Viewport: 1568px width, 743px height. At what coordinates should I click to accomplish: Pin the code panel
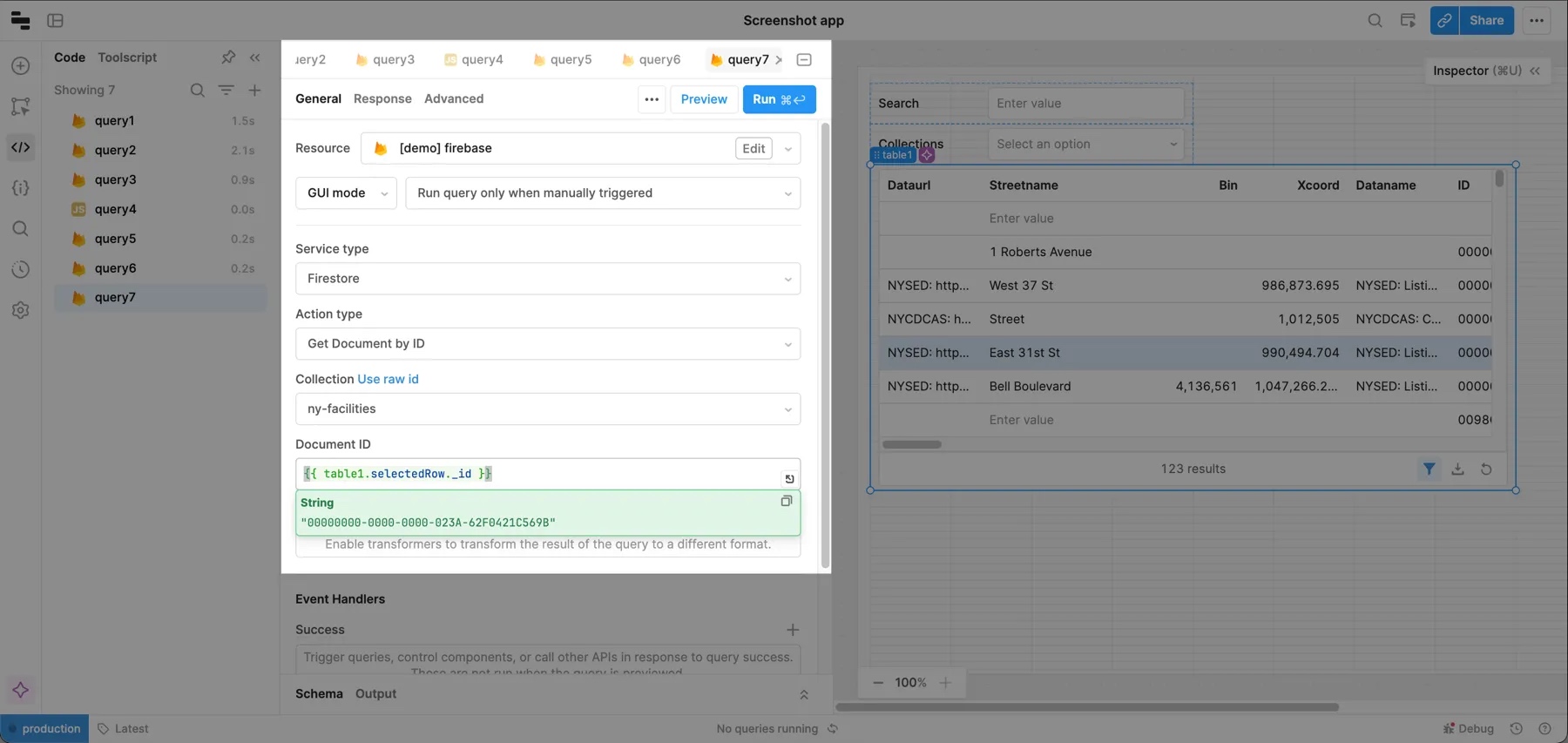tap(228, 57)
